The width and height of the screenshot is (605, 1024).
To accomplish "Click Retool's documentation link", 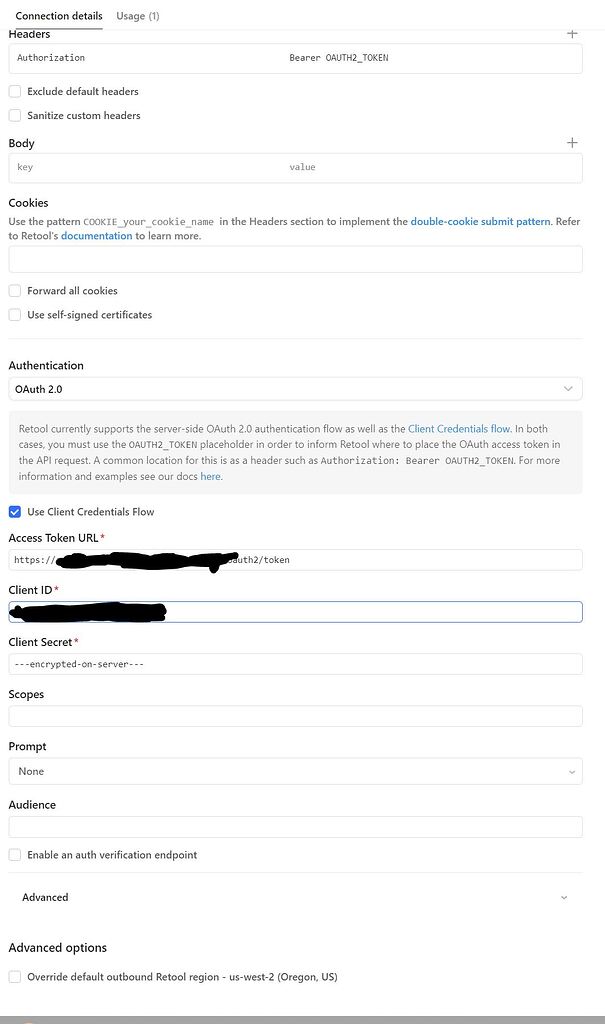I will point(97,235).
